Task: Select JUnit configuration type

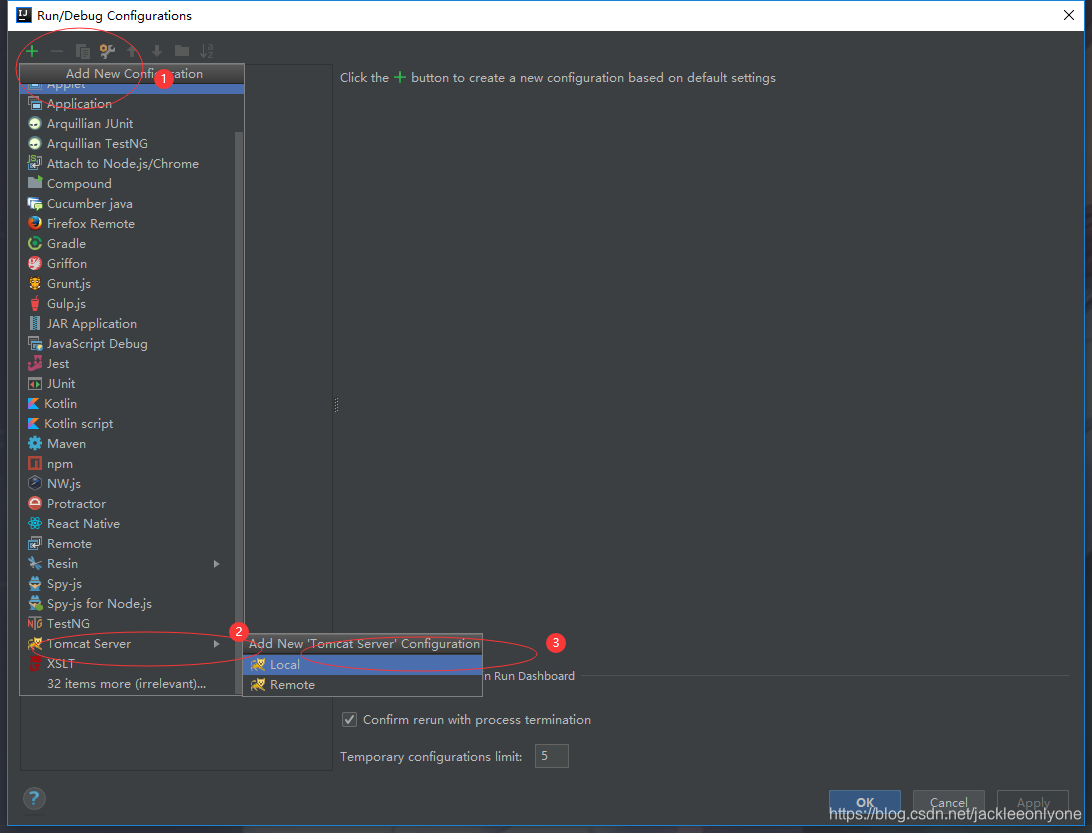Action: pyautogui.click(x=128, y=384)
